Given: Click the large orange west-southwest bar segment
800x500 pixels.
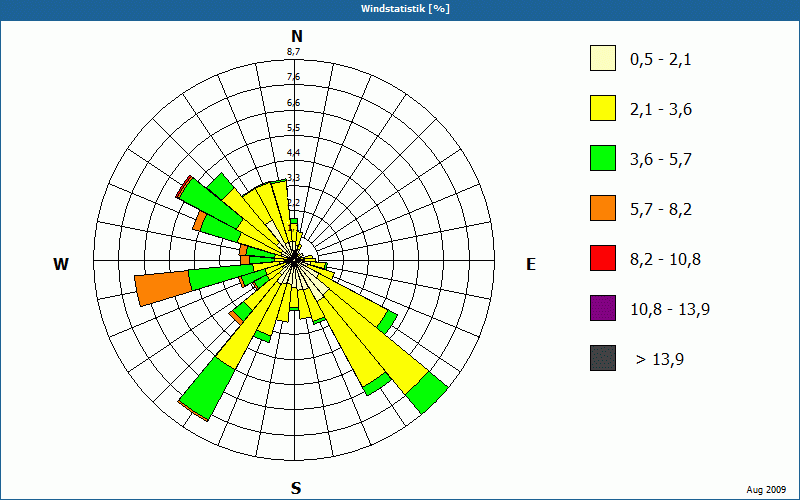Looking at the screenshot, I should [163, 288].
